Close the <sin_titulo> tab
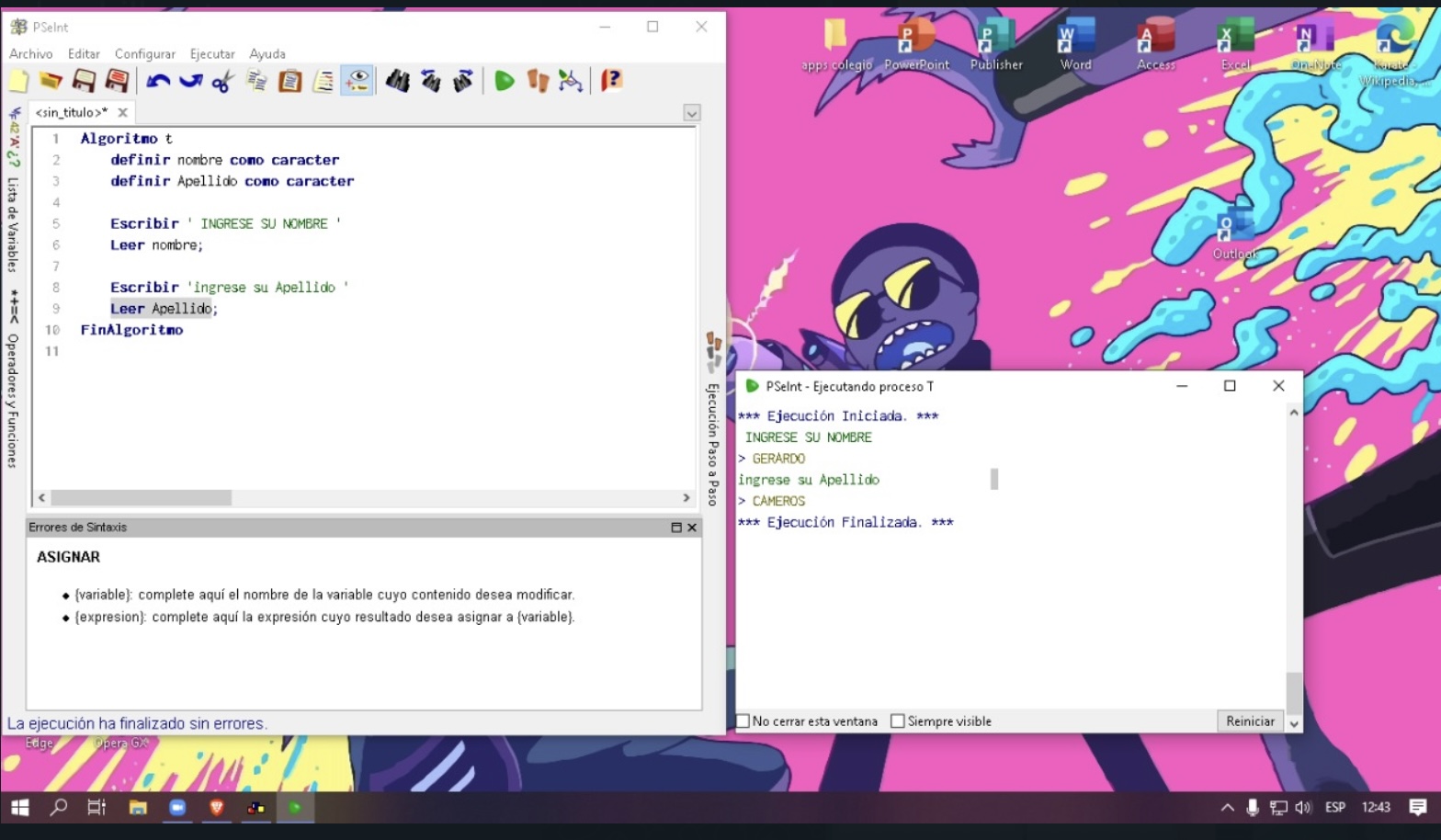The image size is (1441, 840). point(122,112)
